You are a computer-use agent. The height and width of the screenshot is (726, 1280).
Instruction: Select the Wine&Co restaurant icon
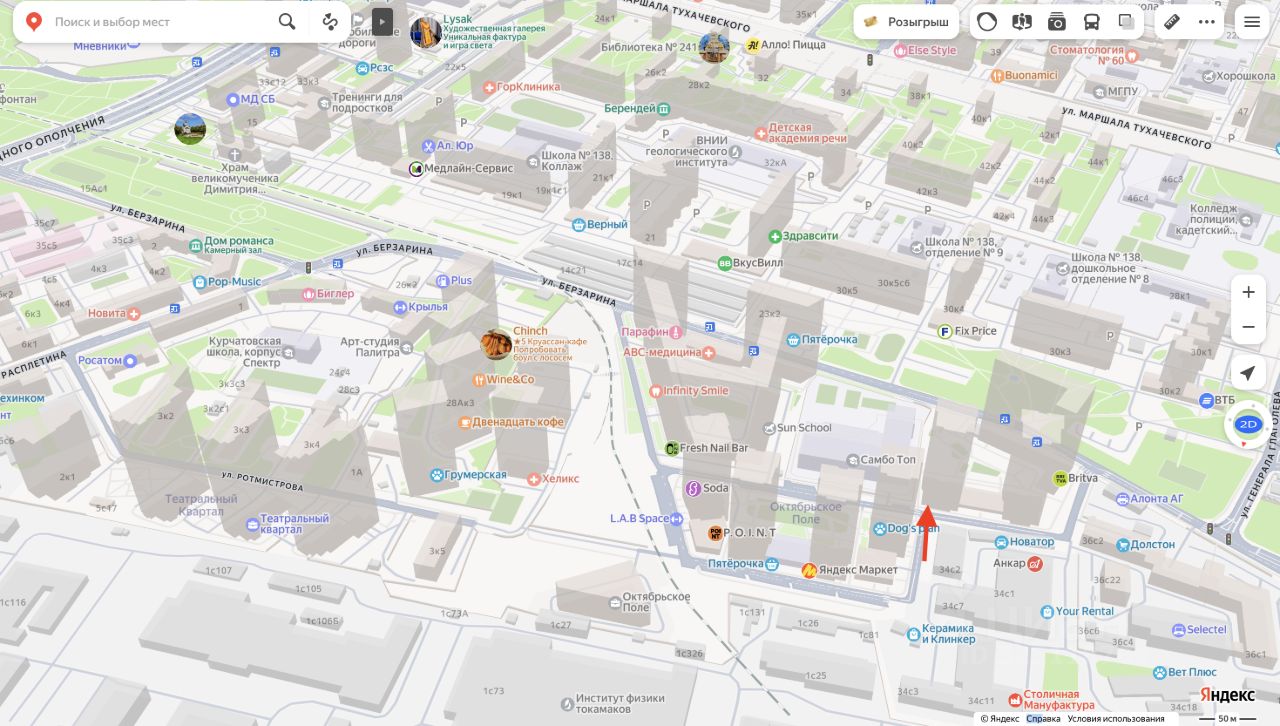tap(479, 380)
